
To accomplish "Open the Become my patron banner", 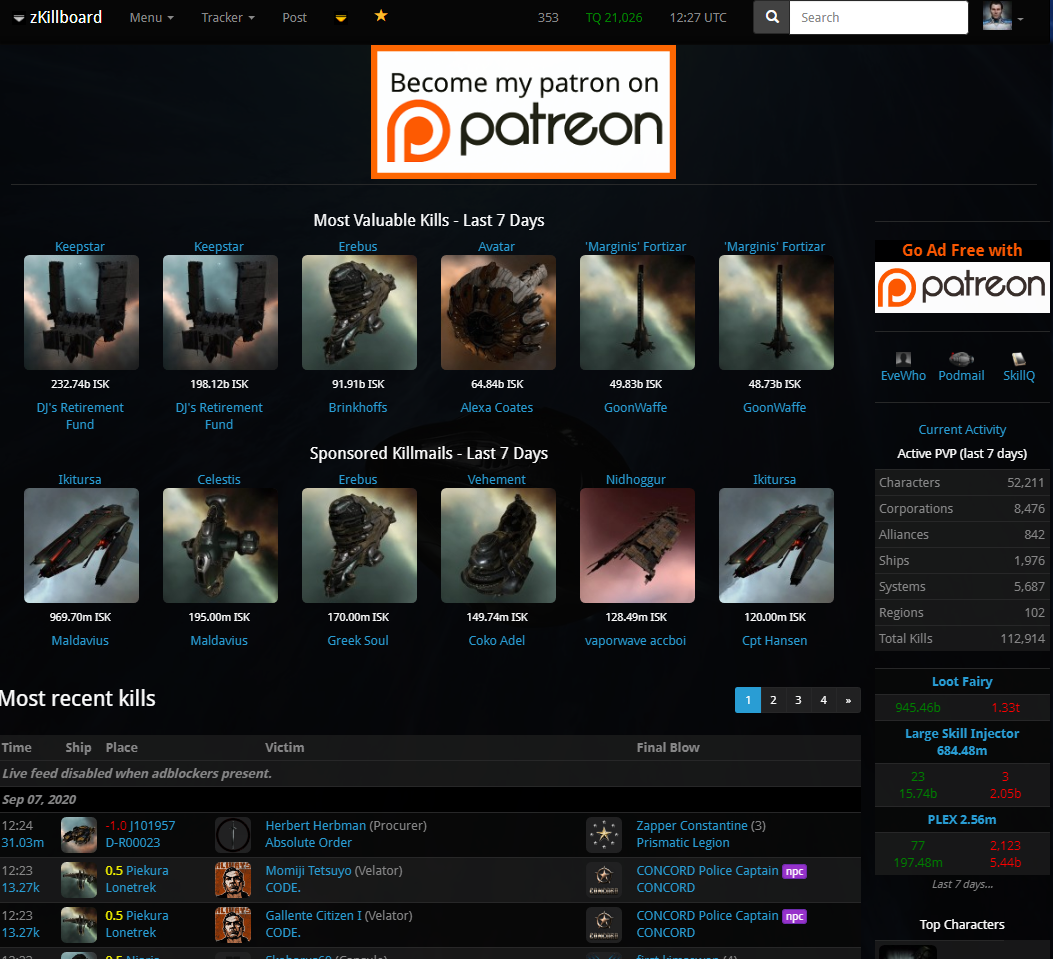I will tap(523, 112).
